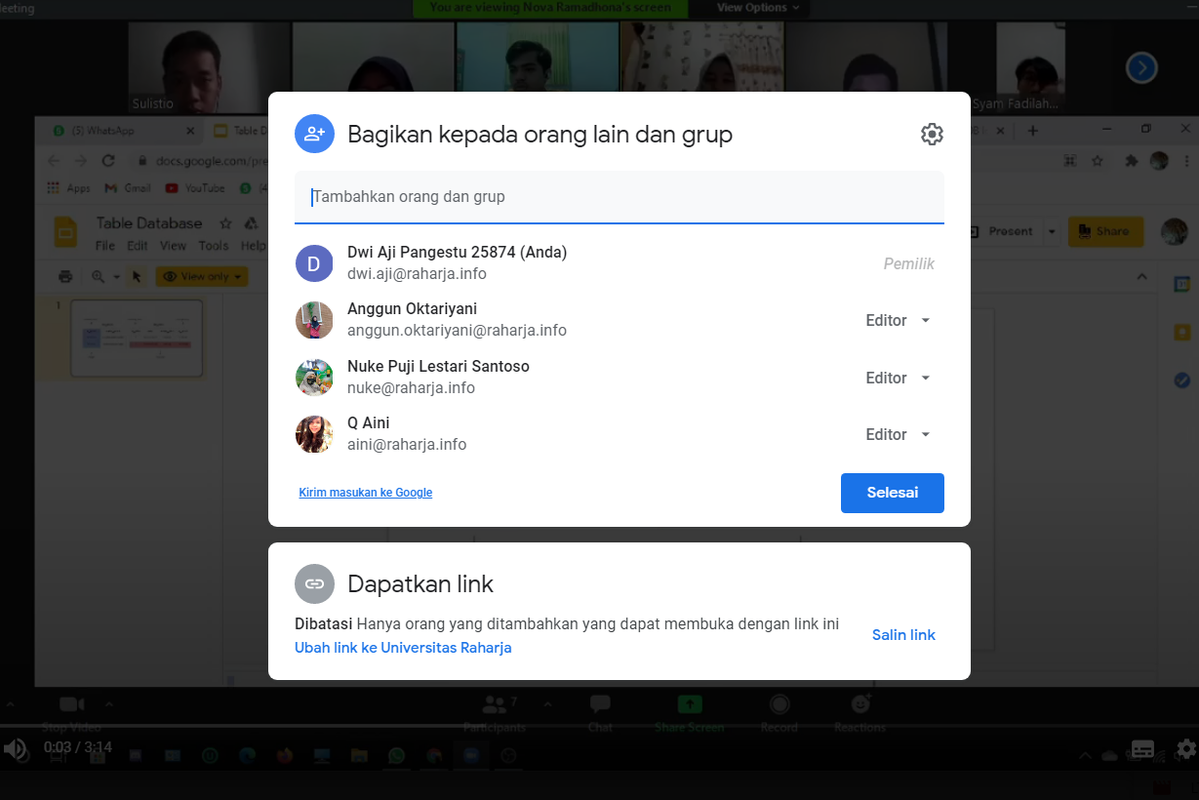Open Google Calendar side panel icon
Screen dimensions: 1199x800
(1182, 284)
